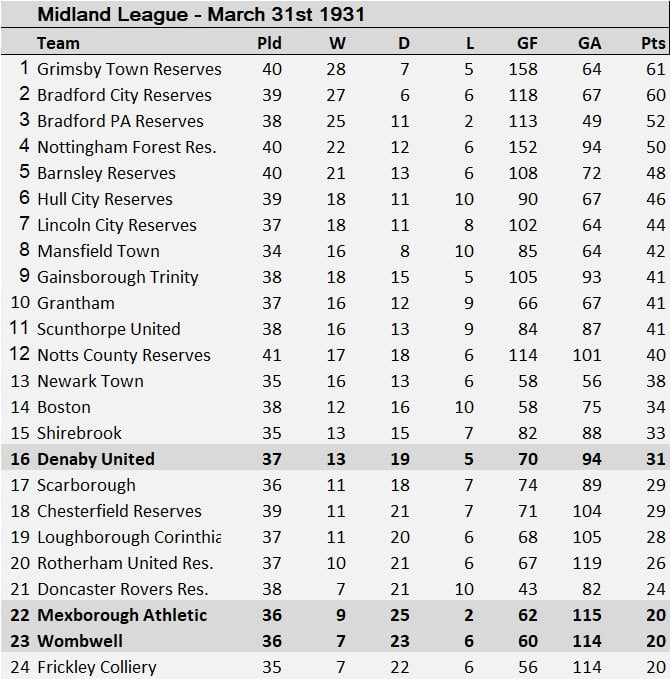The height and width of the screenshot is (679, 670).
Task: Select the Gainsborough Trinity cell
Action: pos(118,277)
